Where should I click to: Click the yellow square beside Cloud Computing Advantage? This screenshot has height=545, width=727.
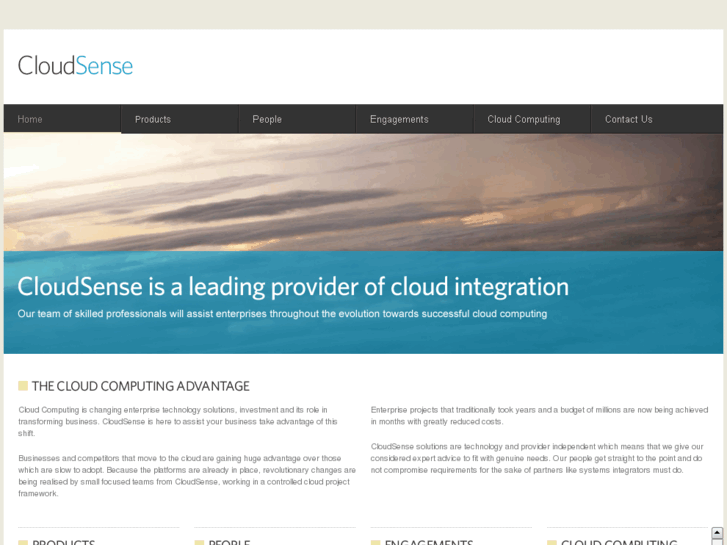(23, 385)
